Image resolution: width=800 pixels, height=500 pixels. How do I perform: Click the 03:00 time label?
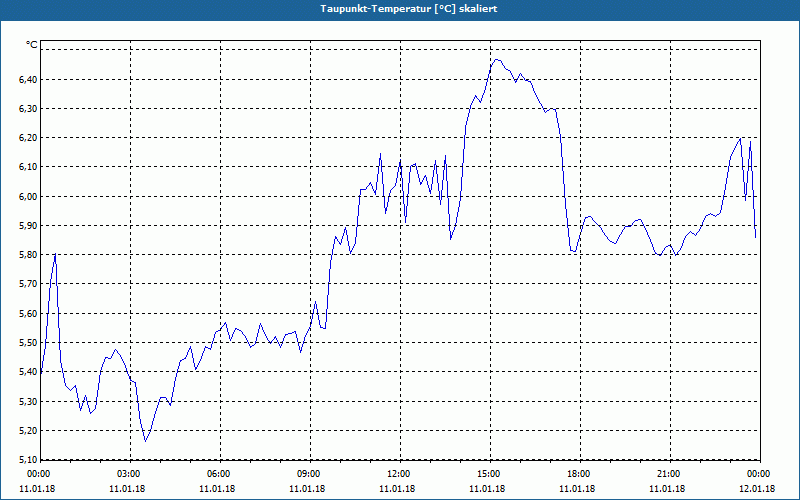point(131,474)
